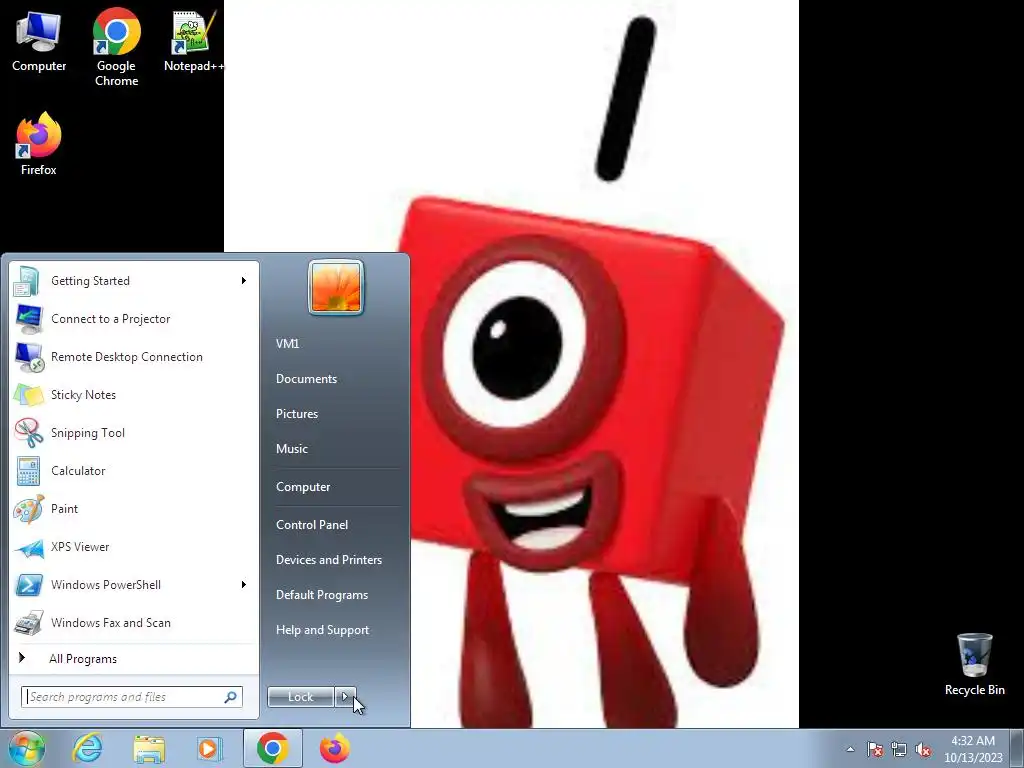
Task: Launch Windows Media Player from taskbar
Action: pyautogui.click(x=210, y=748)
